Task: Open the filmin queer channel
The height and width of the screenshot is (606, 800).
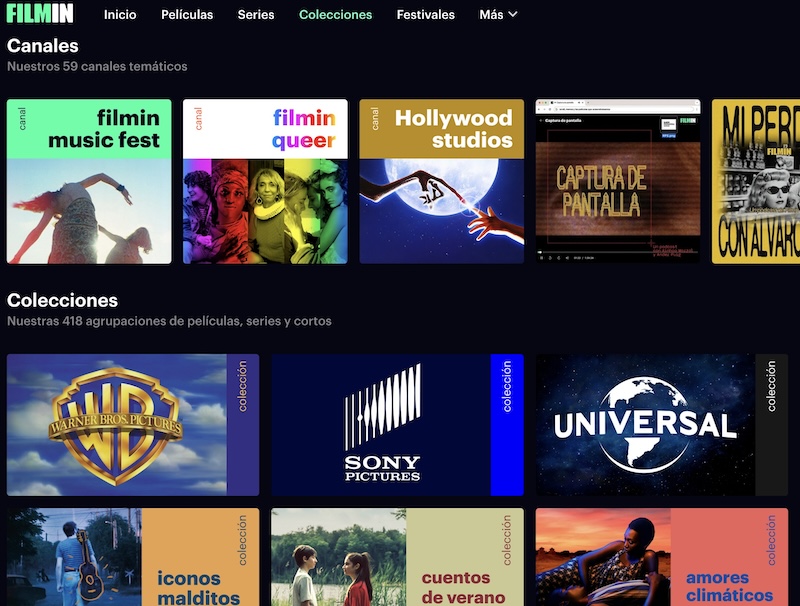Action: click(x=265, y=181)
